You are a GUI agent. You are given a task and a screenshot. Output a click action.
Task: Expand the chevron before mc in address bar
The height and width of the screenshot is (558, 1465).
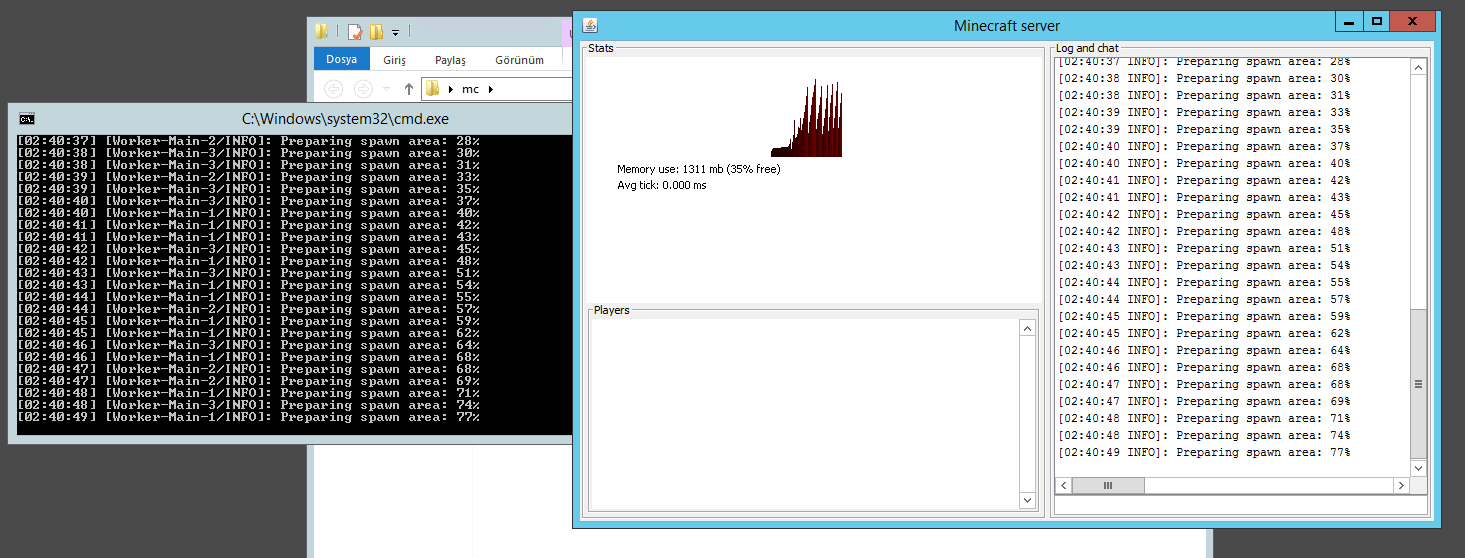tap(450, 89)
